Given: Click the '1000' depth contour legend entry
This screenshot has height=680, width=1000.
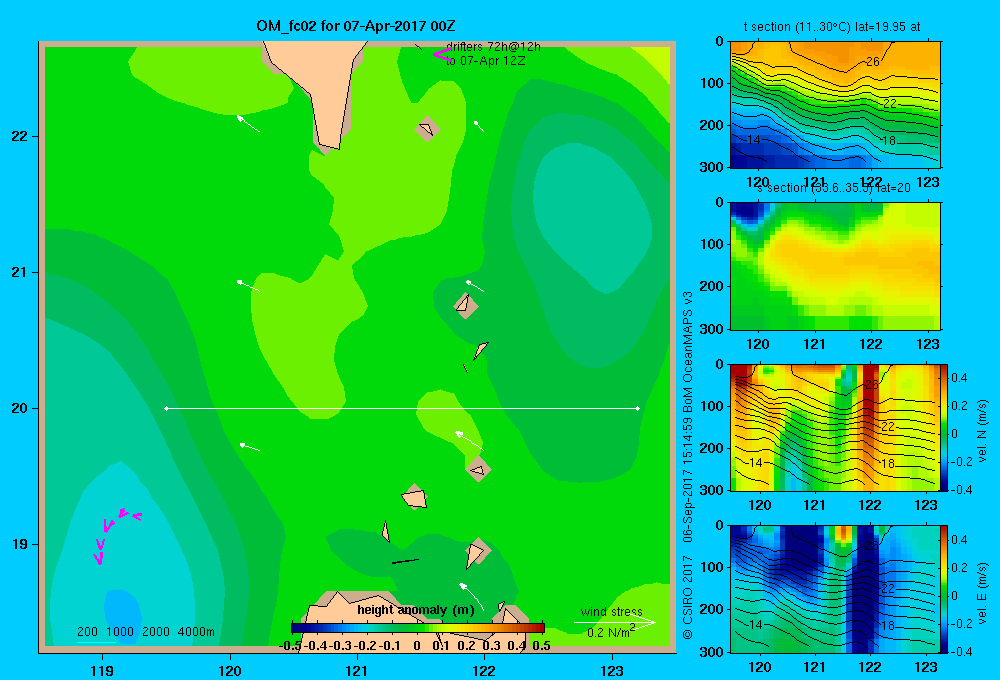Looking at the screenshot, I should click(120, 632).
